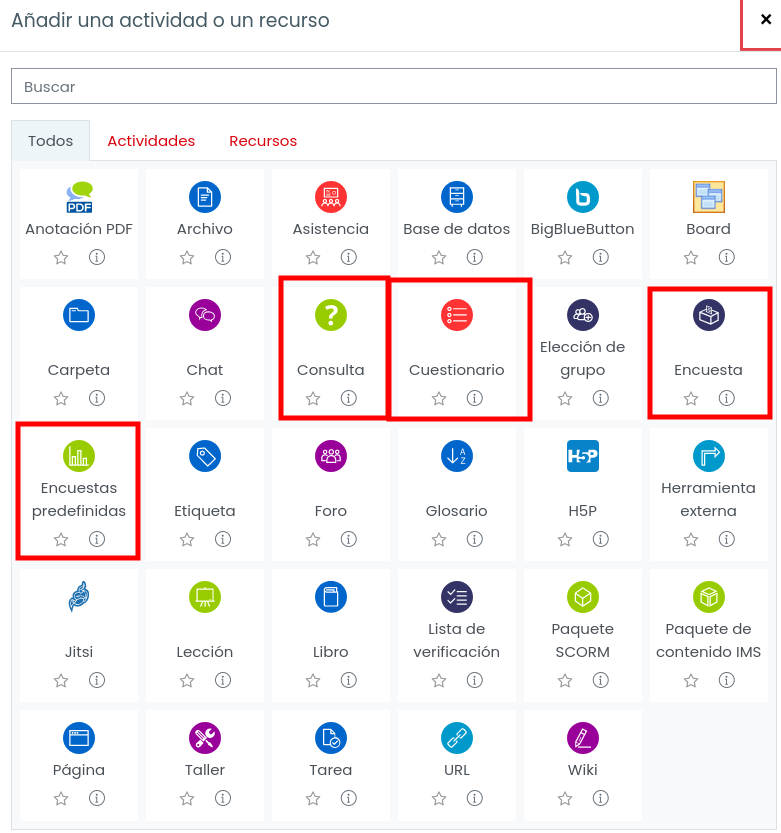Switch to the Recursos tab
Viewport: 781px width, 833px height.
click(x=263, y=141)
